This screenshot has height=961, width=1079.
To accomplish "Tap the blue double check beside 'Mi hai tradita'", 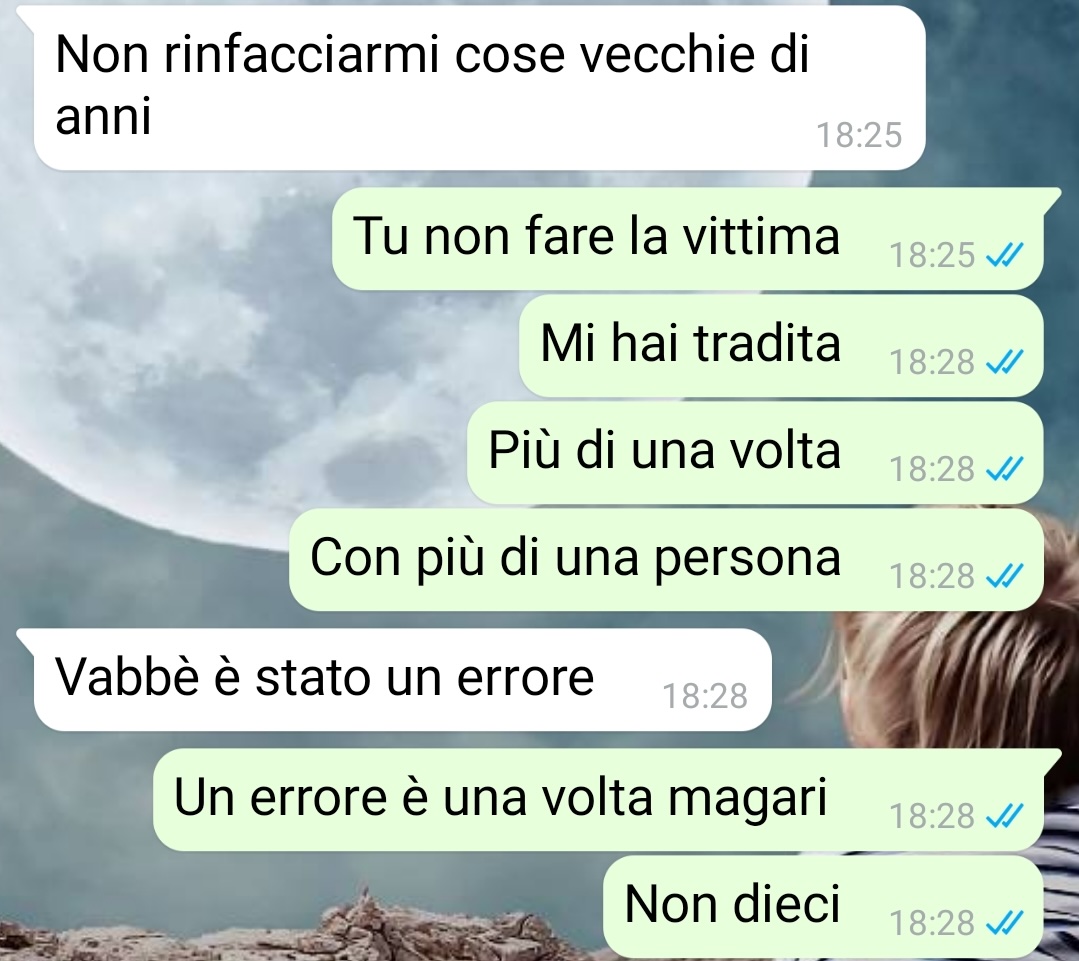I will click(1005, 362).
